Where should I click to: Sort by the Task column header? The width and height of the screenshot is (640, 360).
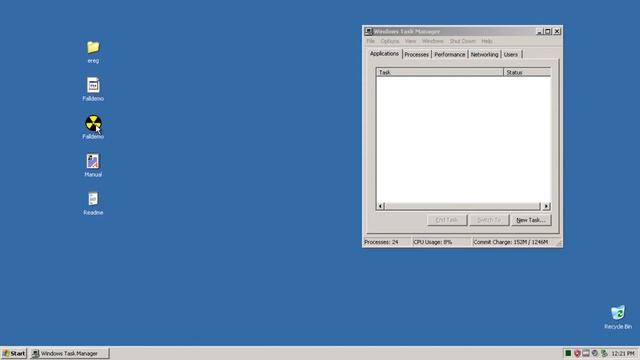[440, 72]
